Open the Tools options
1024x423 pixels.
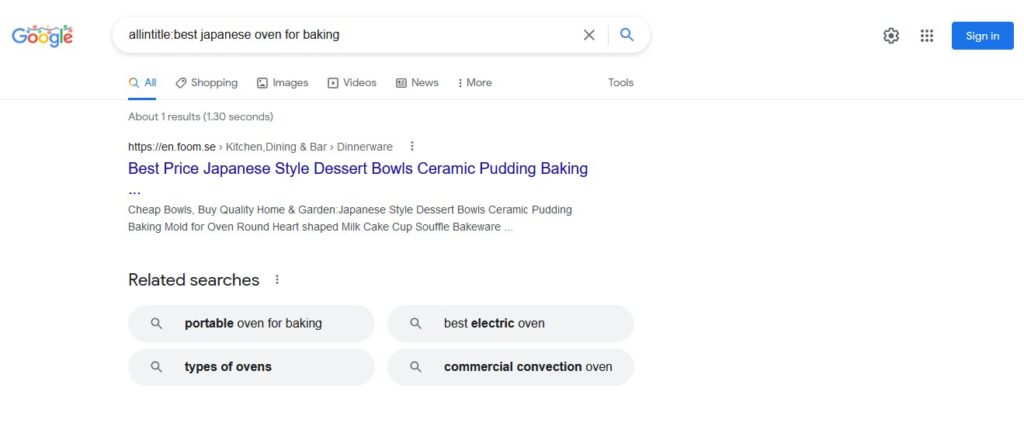tap(620, 83)
